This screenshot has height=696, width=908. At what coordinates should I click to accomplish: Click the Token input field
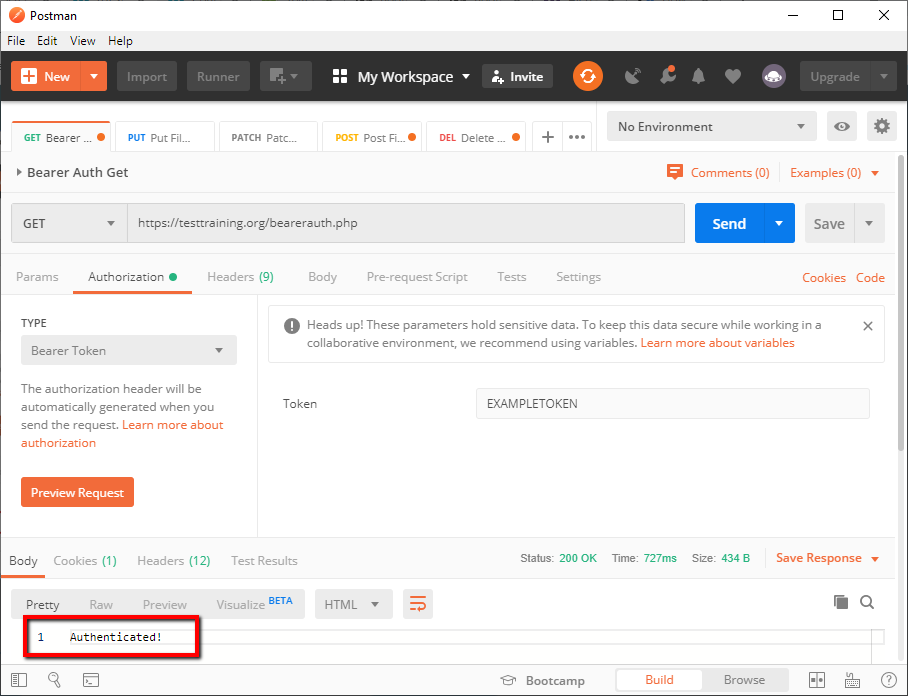pyautogui.click(x=672, y=404)
